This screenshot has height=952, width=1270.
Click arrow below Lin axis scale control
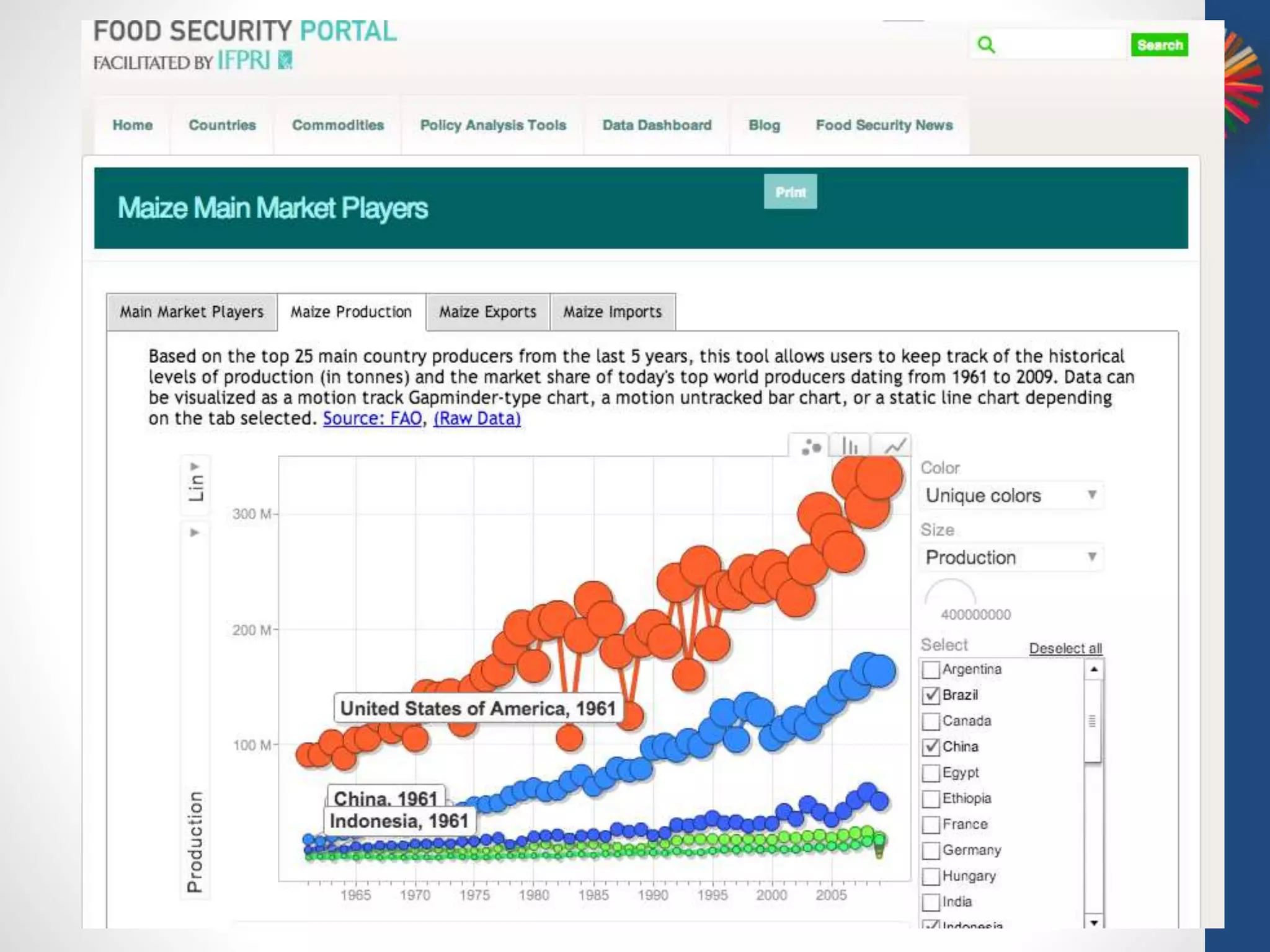(195, 532)
